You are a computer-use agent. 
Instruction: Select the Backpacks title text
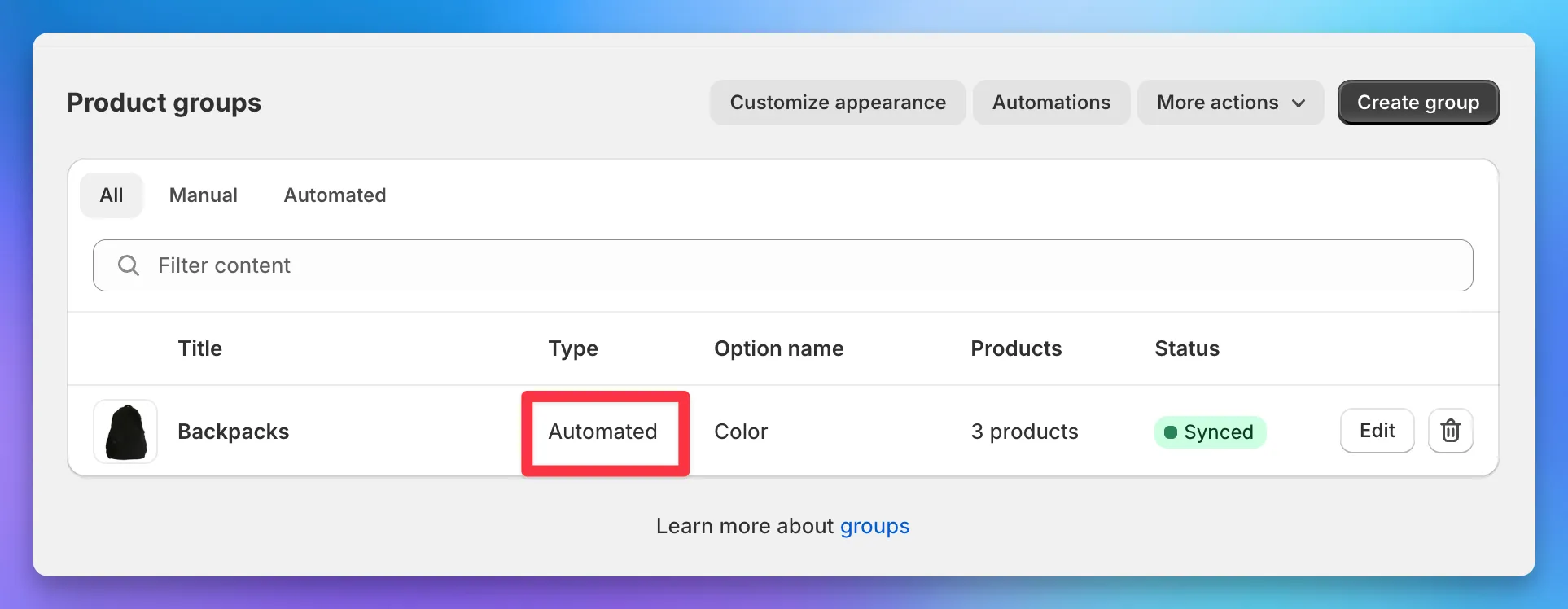pos(234,432)
